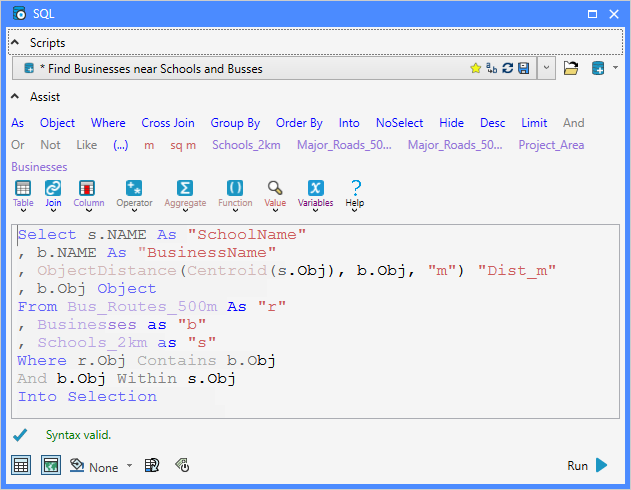Insert the Group By keyword

pyautogui.click(x=235, y=123)
